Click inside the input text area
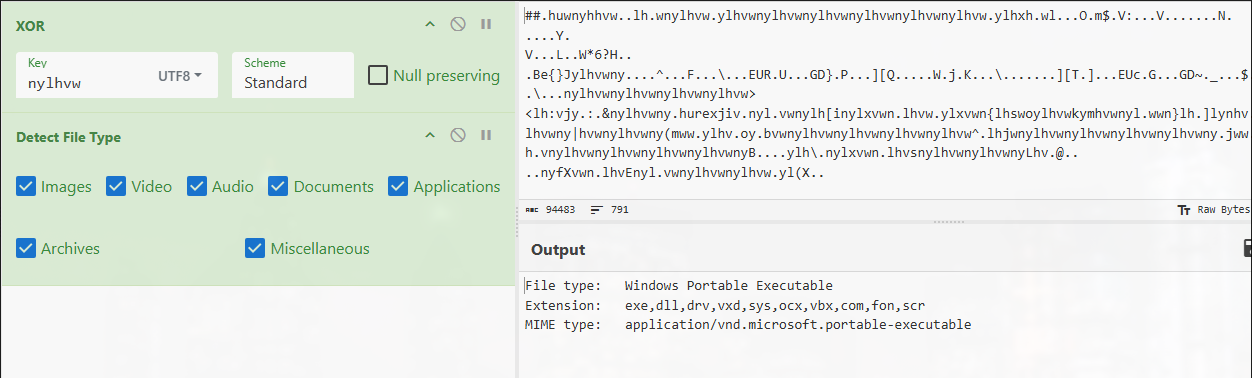Screen dimensions: 1252x378 (885, 100)
